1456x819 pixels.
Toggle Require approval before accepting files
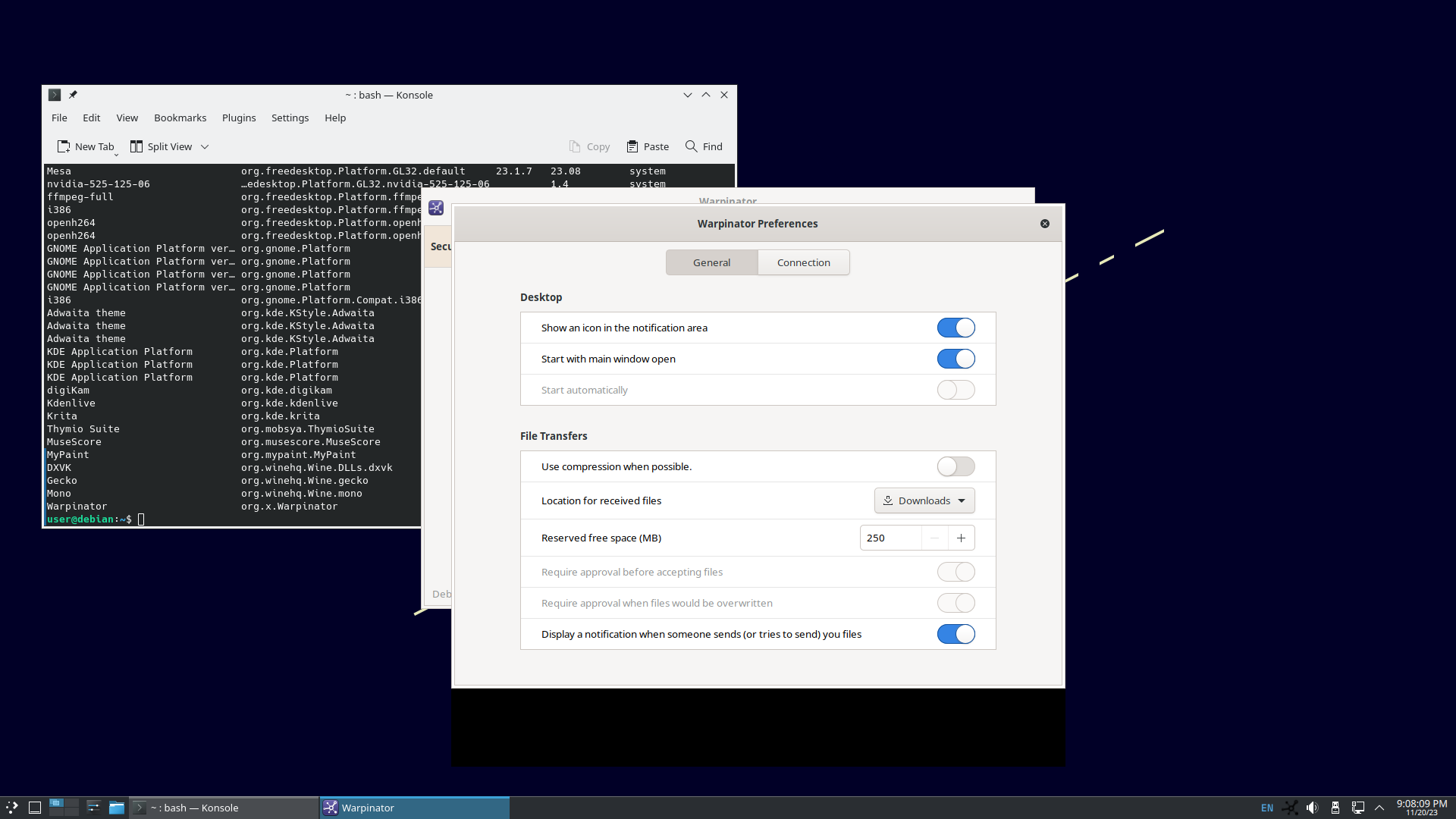(955, 572)
